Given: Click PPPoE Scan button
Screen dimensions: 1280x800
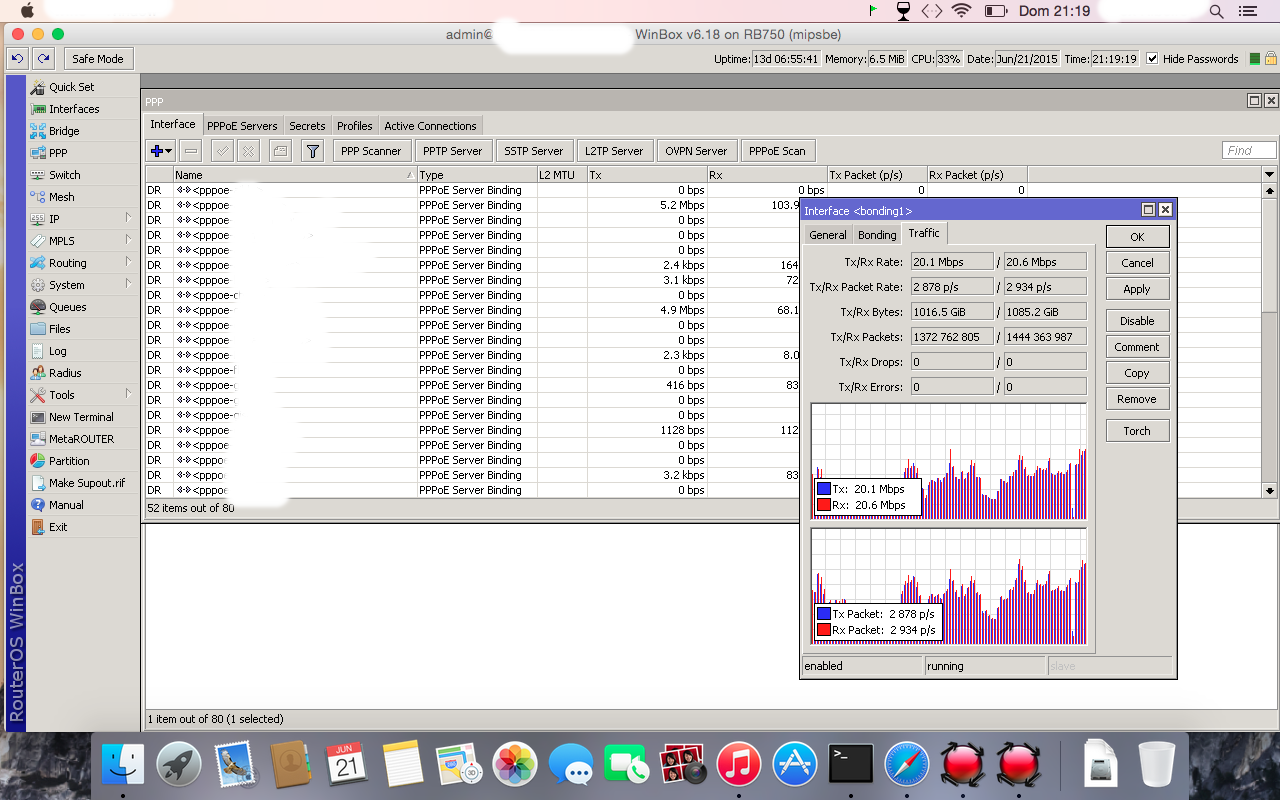Looking at the screenshot, I should click(x=777, y=151).
